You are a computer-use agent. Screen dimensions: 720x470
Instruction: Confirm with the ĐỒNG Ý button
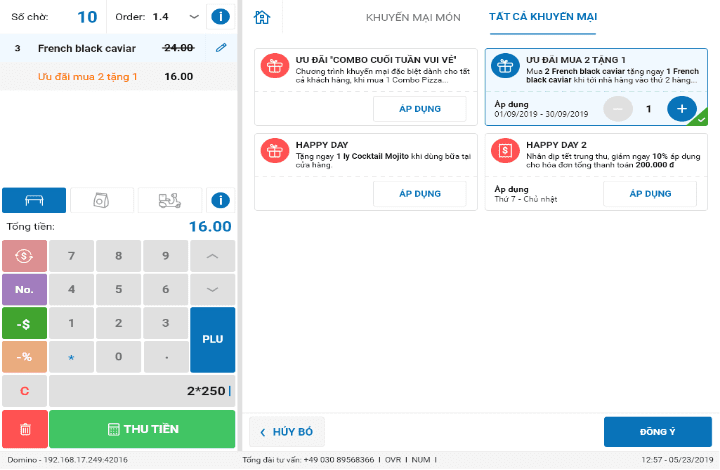(x=657, y=432)
